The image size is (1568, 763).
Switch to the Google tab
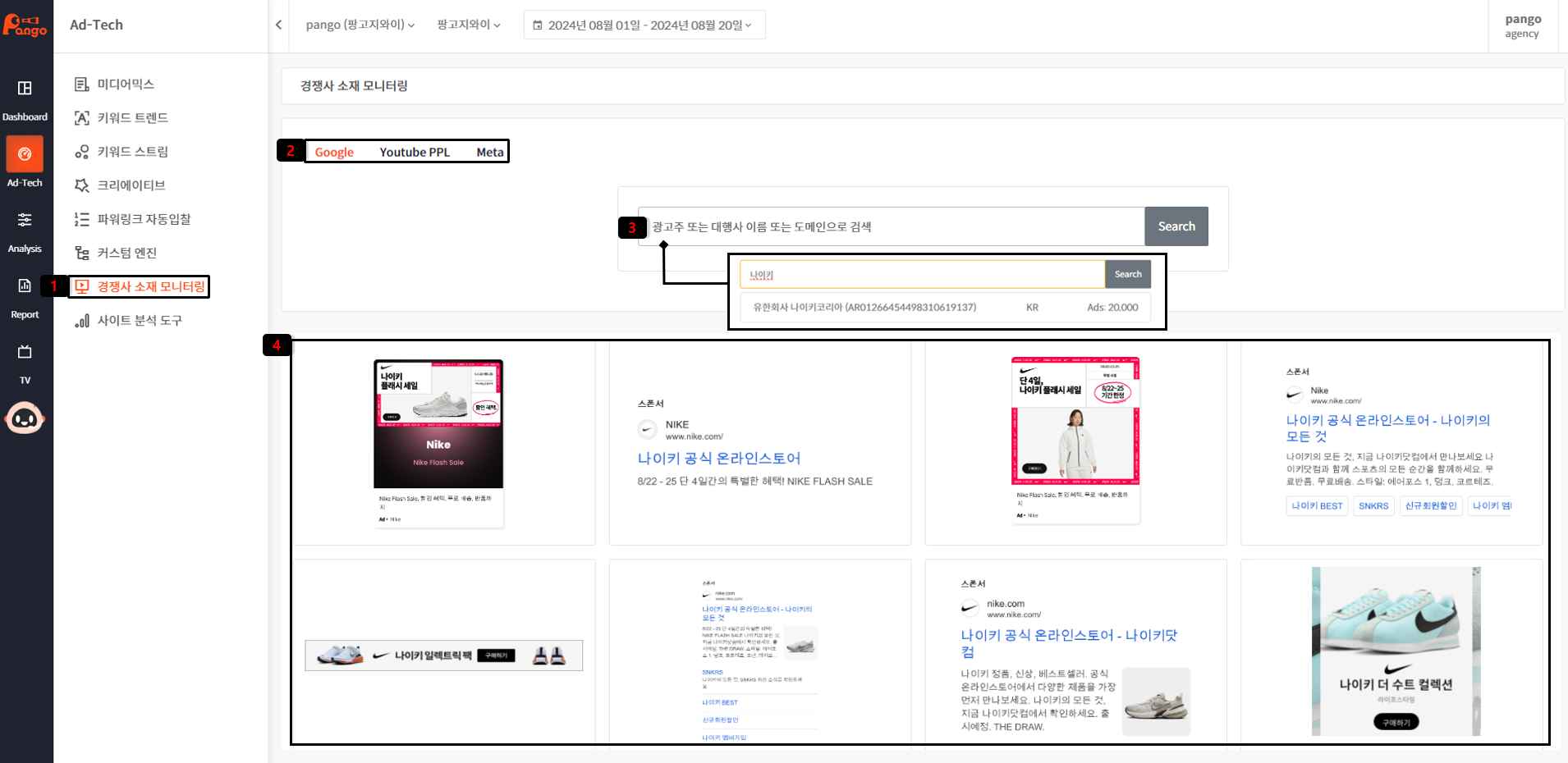coord(334,152)
